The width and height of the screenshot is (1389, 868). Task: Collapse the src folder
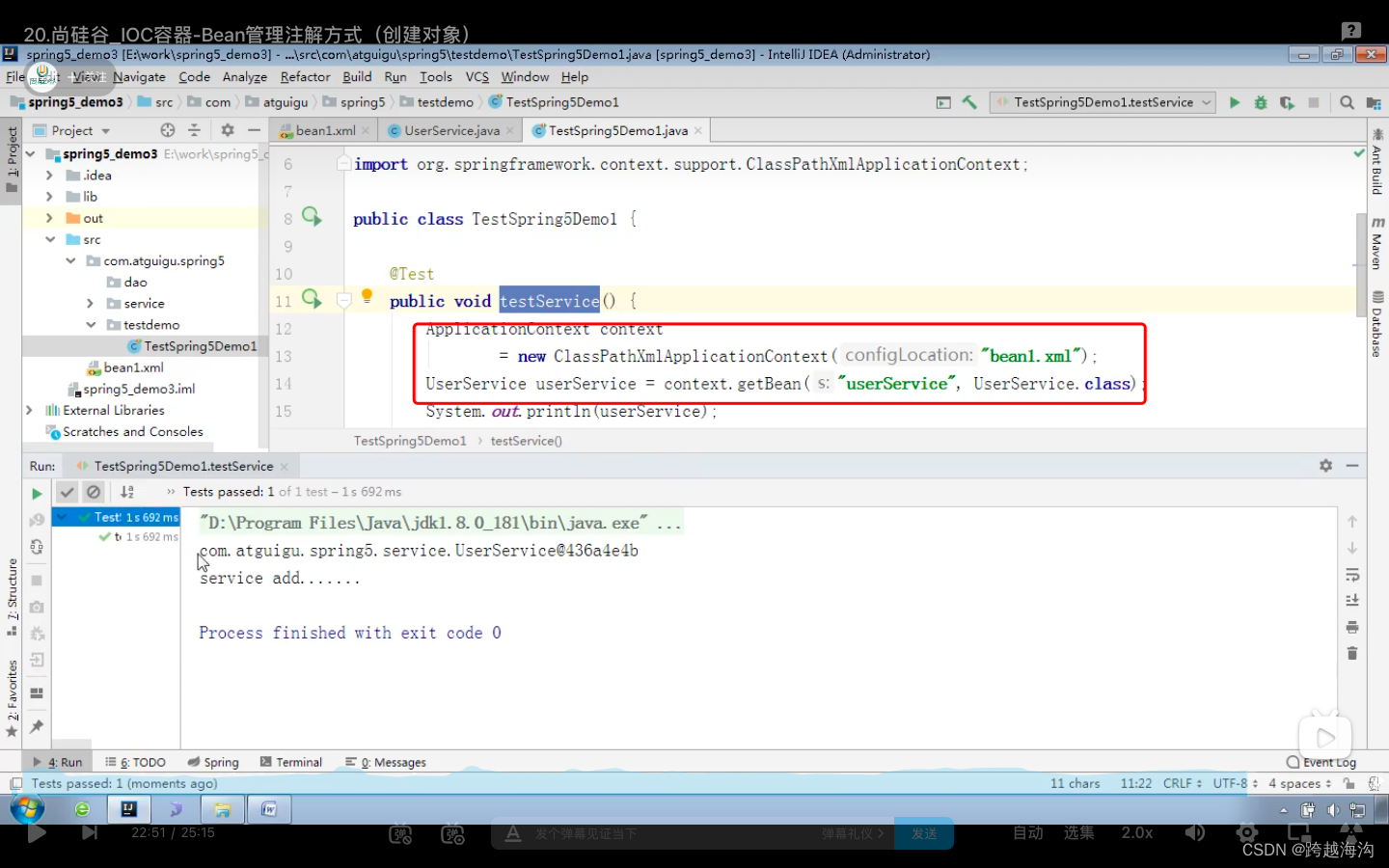[49, 239]
